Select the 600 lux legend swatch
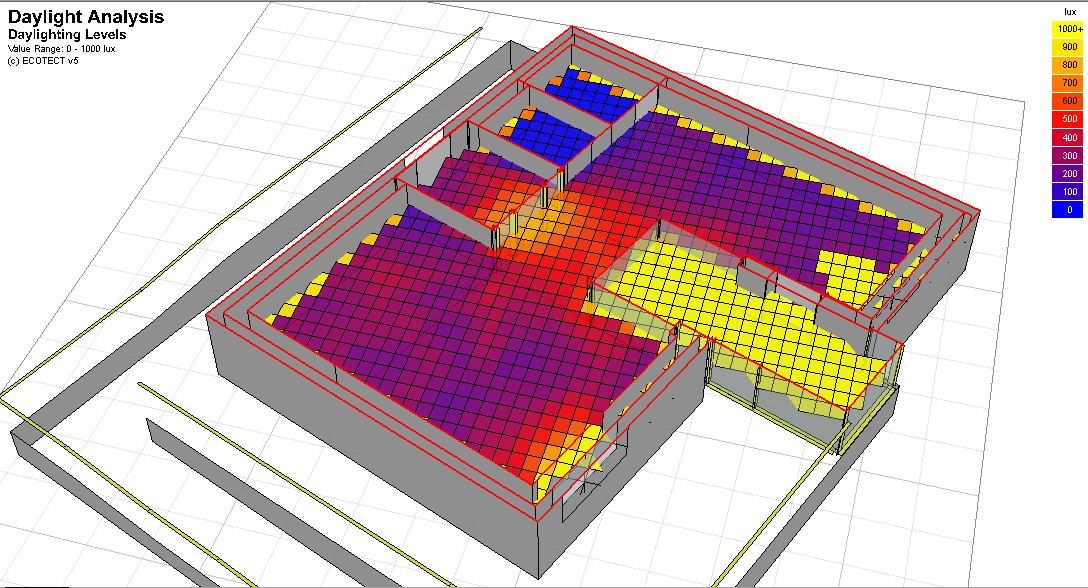Screen dimensions: 1088x588 1069,101
